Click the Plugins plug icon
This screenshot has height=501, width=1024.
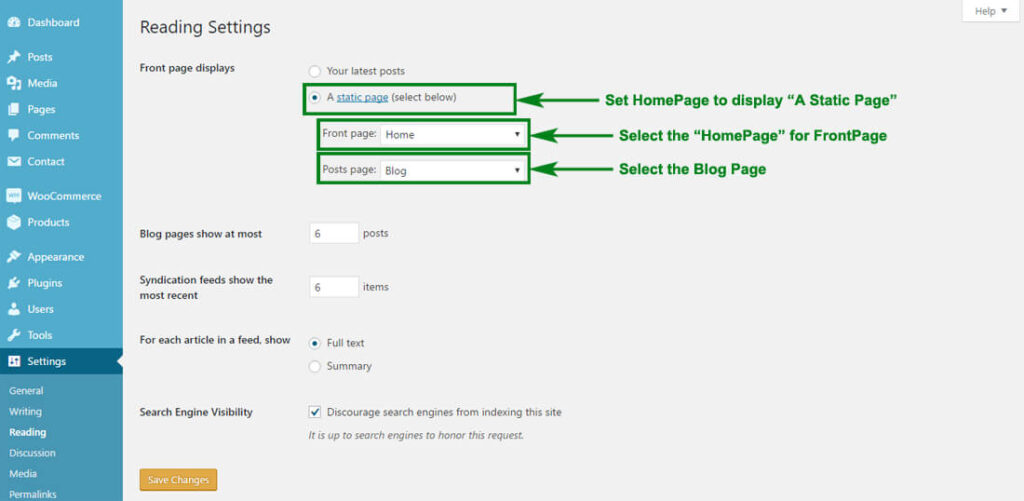(14, 283)
